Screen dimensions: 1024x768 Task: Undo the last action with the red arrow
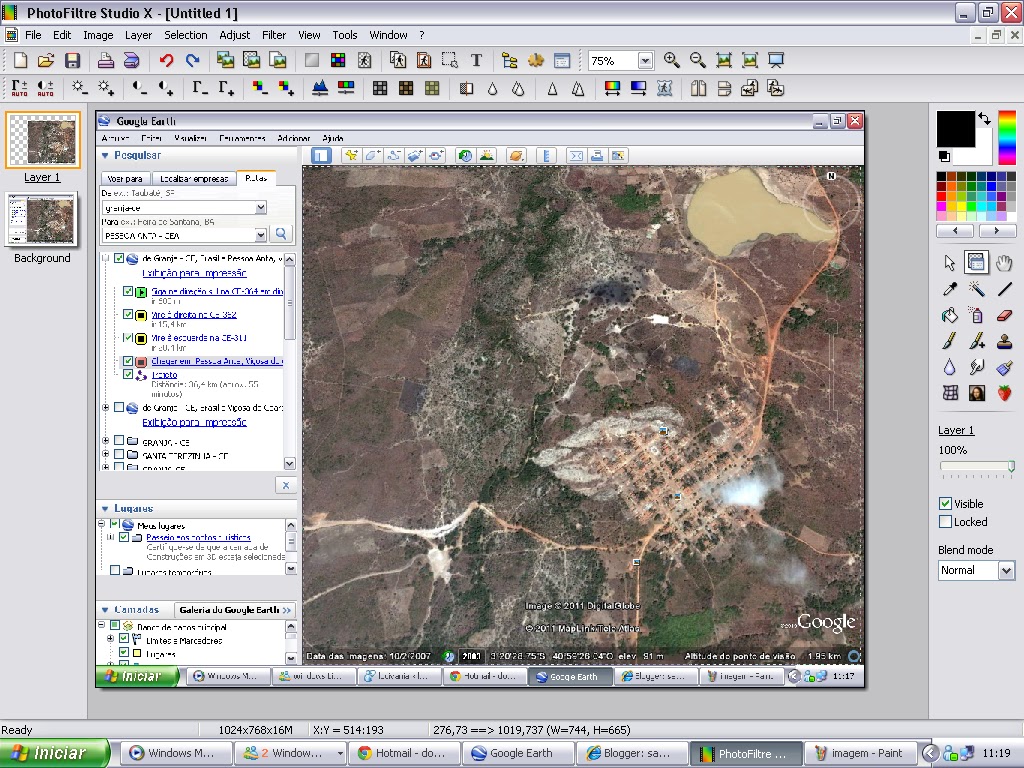[x=167, y=61]
